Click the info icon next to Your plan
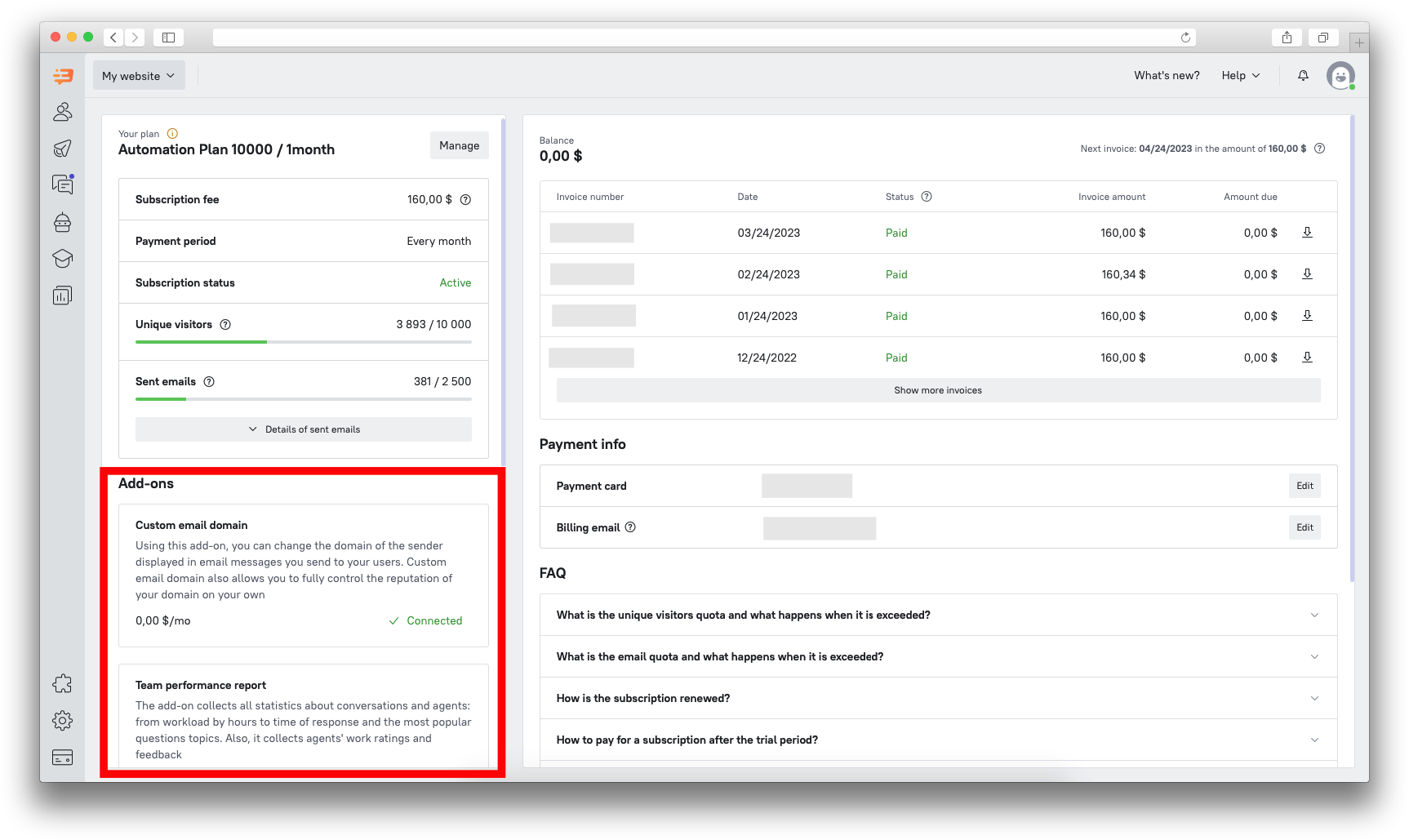This screenshot has height=840, width=1409. click(172, 134)
